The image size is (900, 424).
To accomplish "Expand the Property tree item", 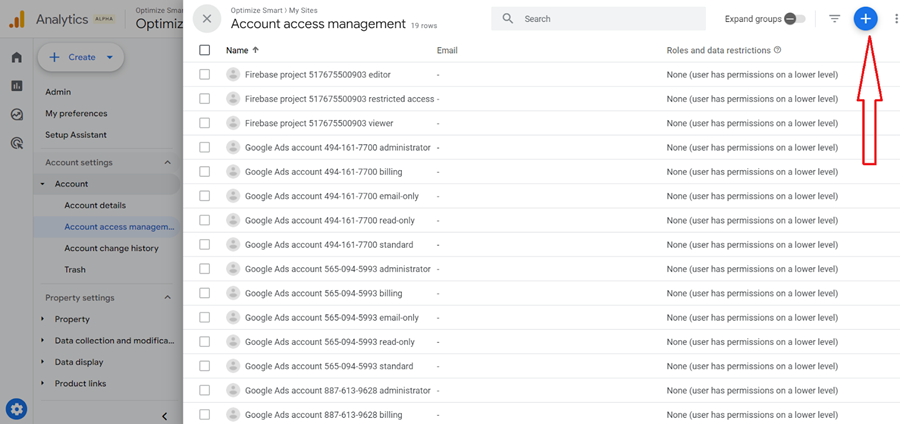I will (x=43, y=319).
